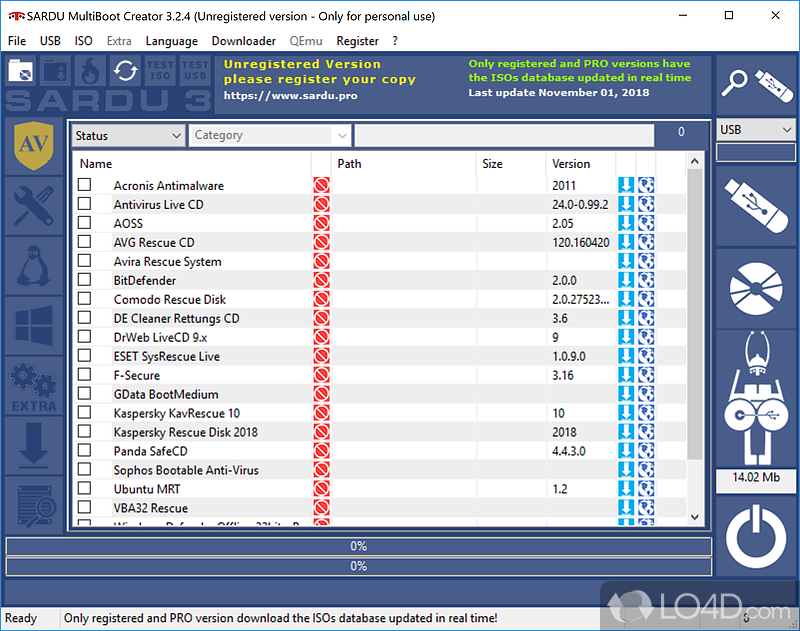Tick the BitDefender checkbox
Image resolution: width=800 pixels, height=631 pixels.
point(85,280)
